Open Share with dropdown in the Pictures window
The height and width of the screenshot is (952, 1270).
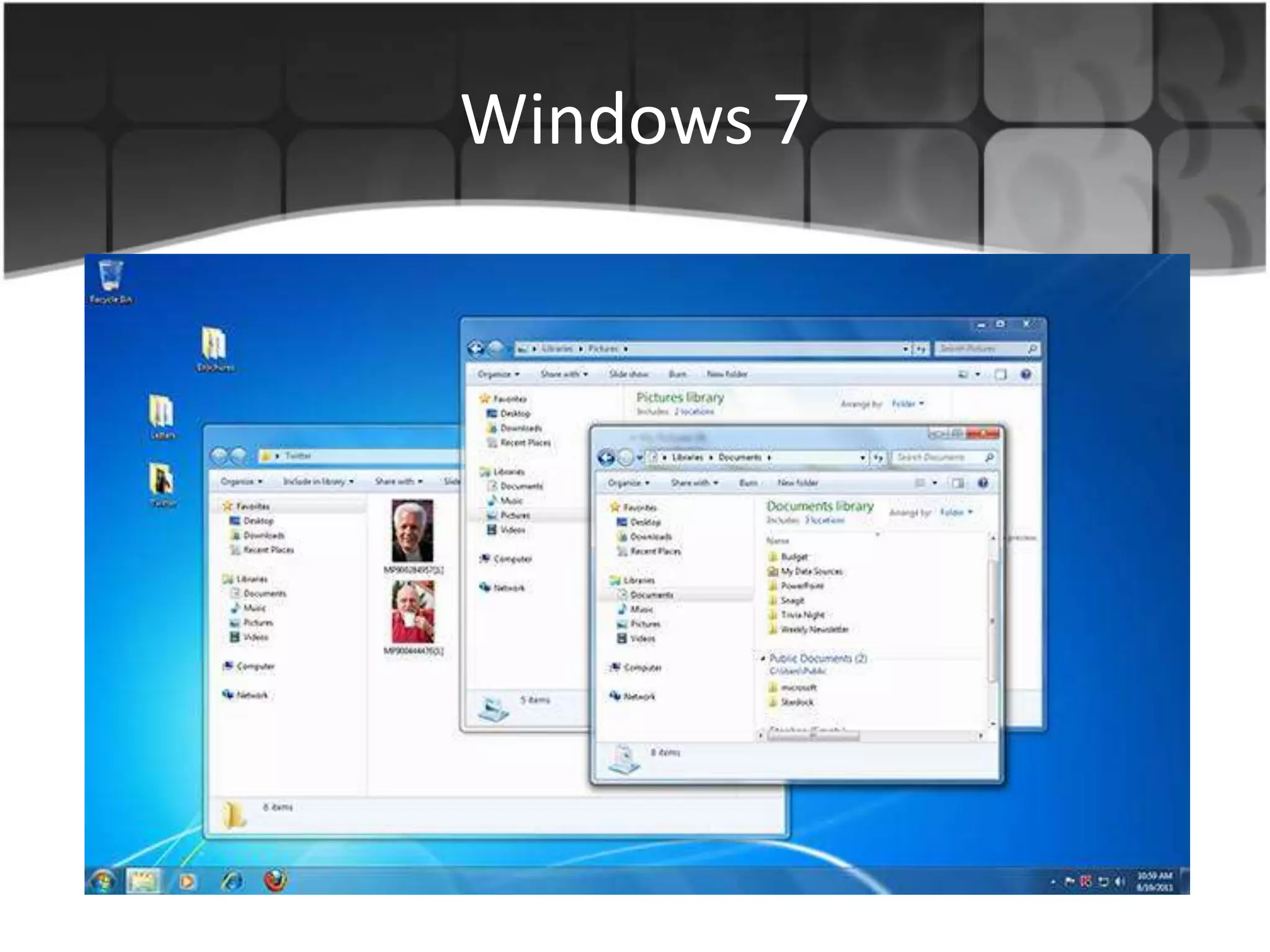(x=564, y=374)
